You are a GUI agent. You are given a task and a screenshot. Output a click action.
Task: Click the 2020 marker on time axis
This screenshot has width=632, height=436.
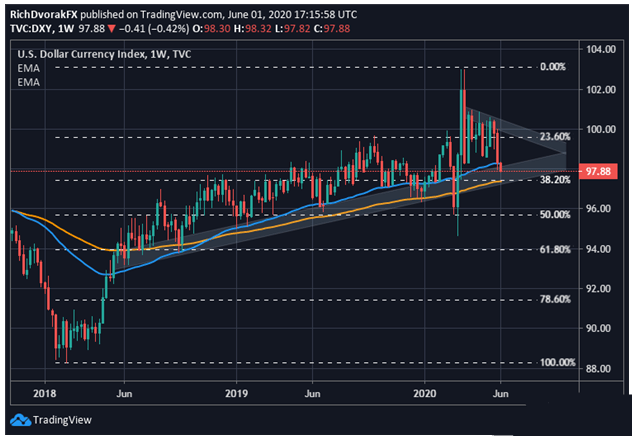point(424,393)
